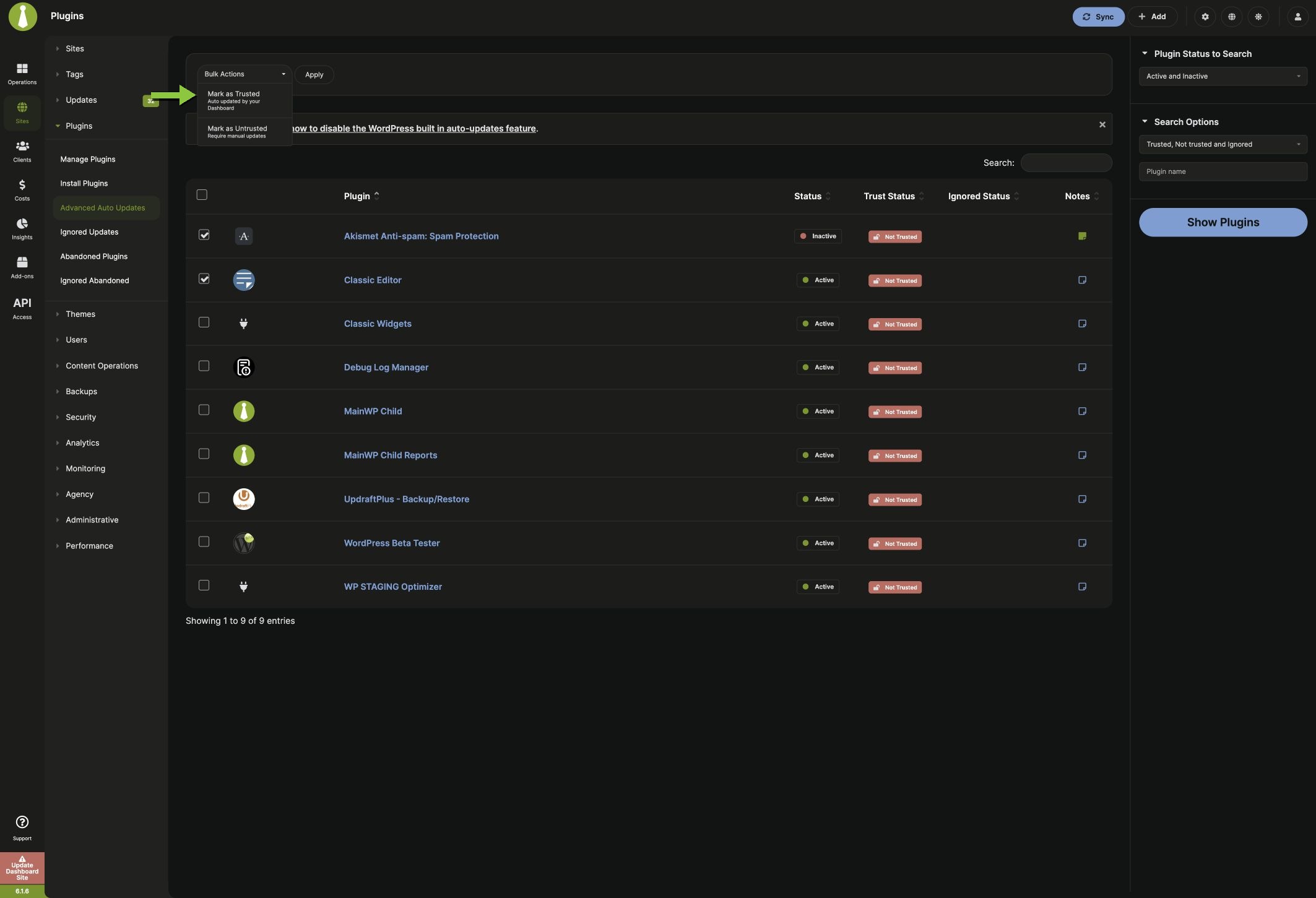1316x898 pixels.
Task: Sort table by Trust Status column
Action: coord(894,196)
